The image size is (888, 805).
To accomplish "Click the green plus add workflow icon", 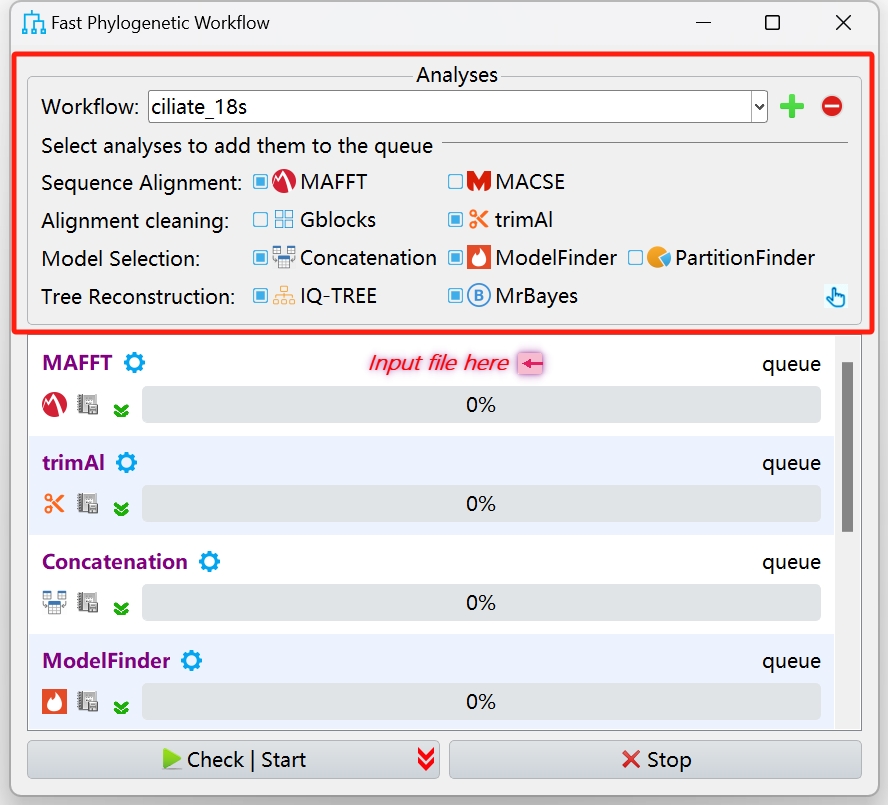I will [x=792, y=106].
